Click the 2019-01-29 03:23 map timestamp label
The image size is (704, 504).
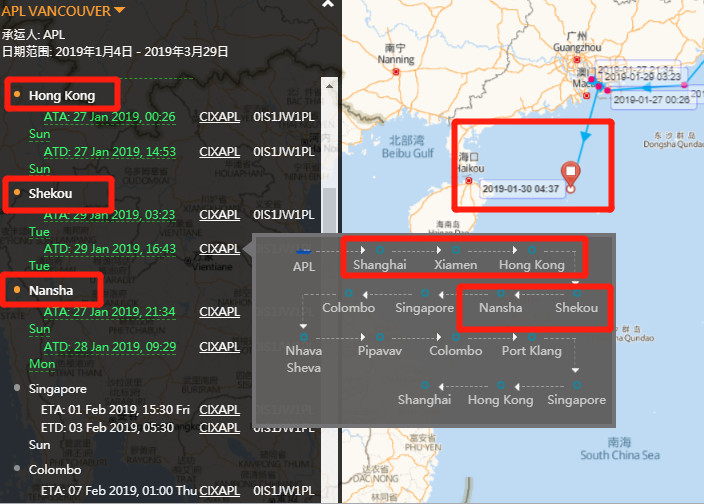pyautogui.click(x=642, y=77)
